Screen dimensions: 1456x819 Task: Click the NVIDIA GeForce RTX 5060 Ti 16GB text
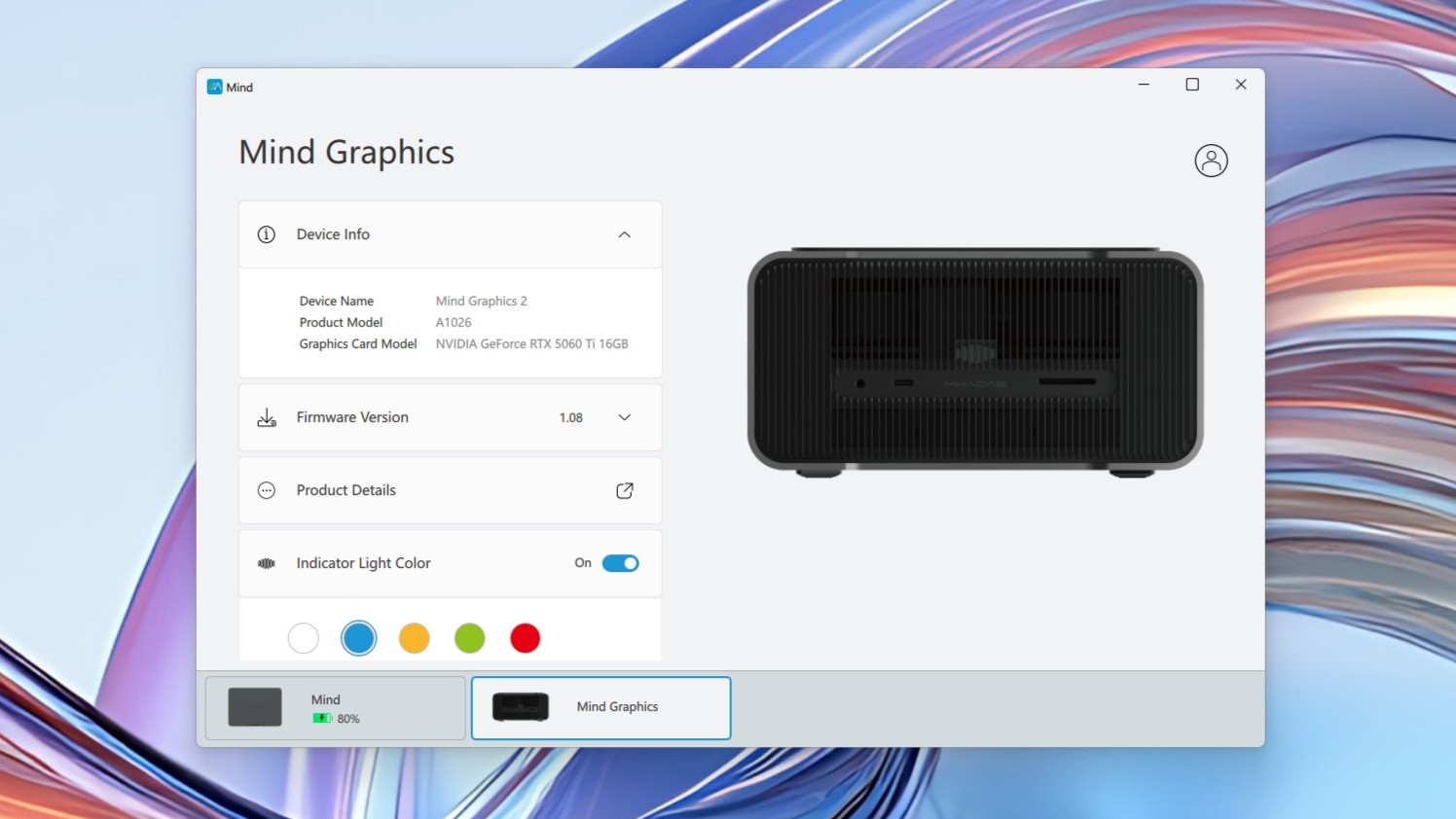532,344
